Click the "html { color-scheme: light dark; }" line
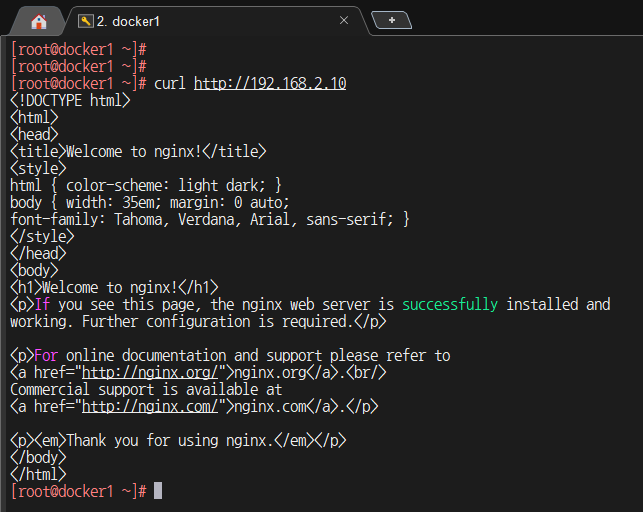The width and height of the screenshot is (643, 512). click(x=146, y=185)
